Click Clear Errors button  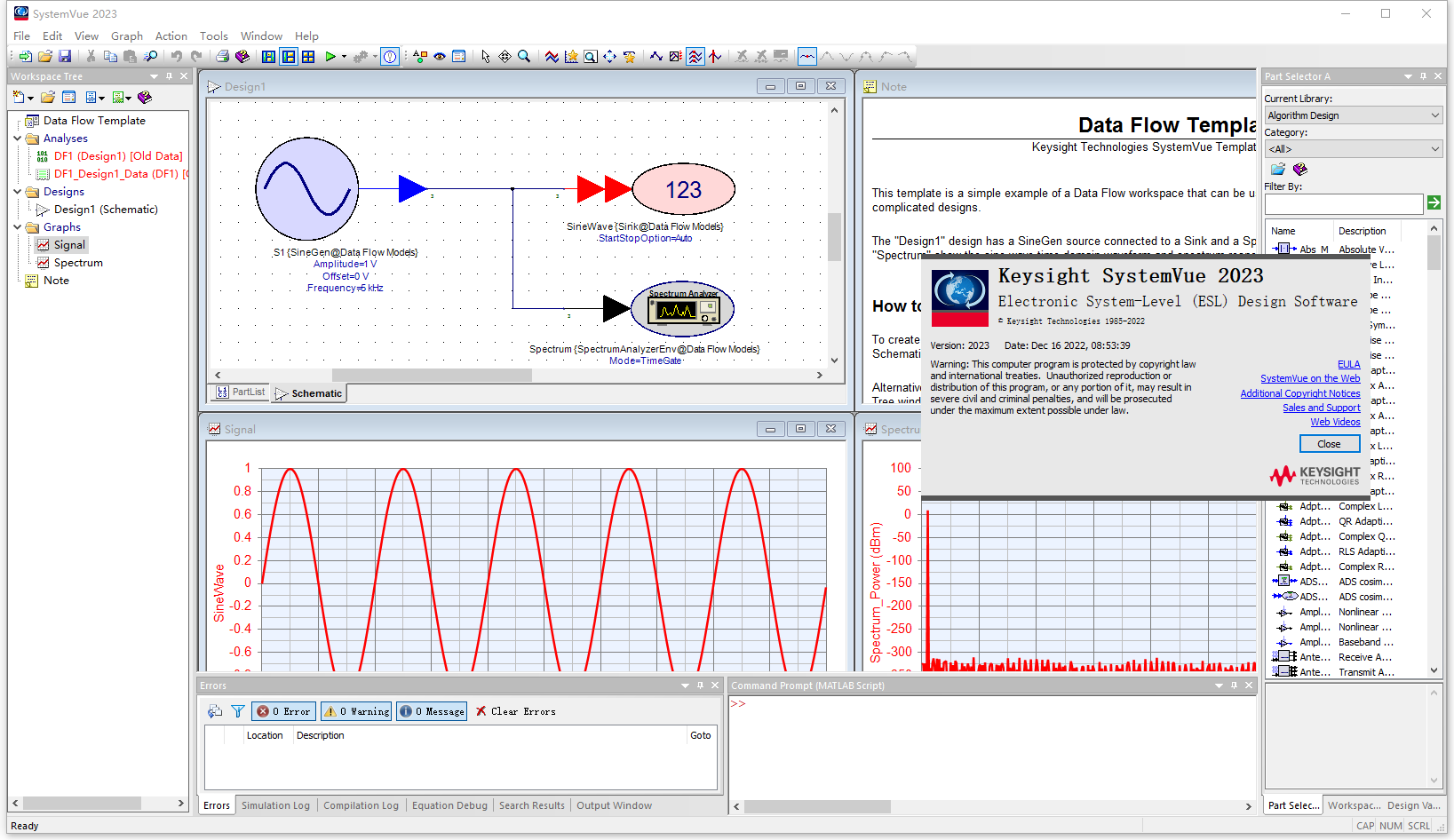coord(516,711)
